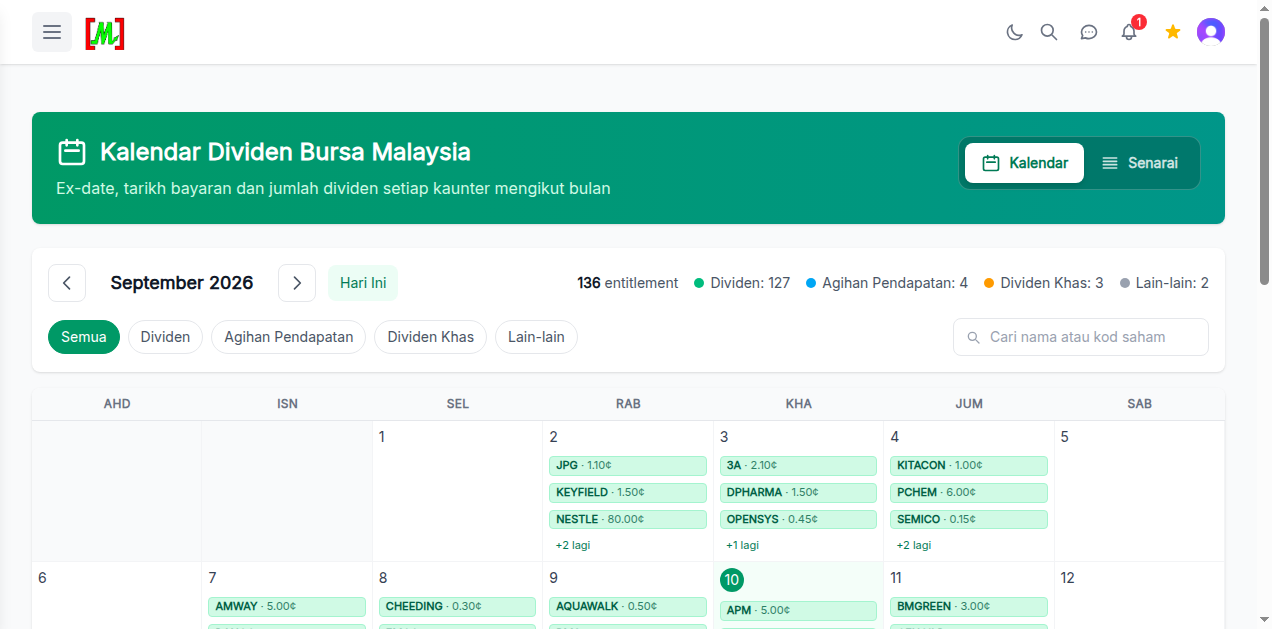Select the Semua filter chip
1272x629 pixels.
click(84, 337)
